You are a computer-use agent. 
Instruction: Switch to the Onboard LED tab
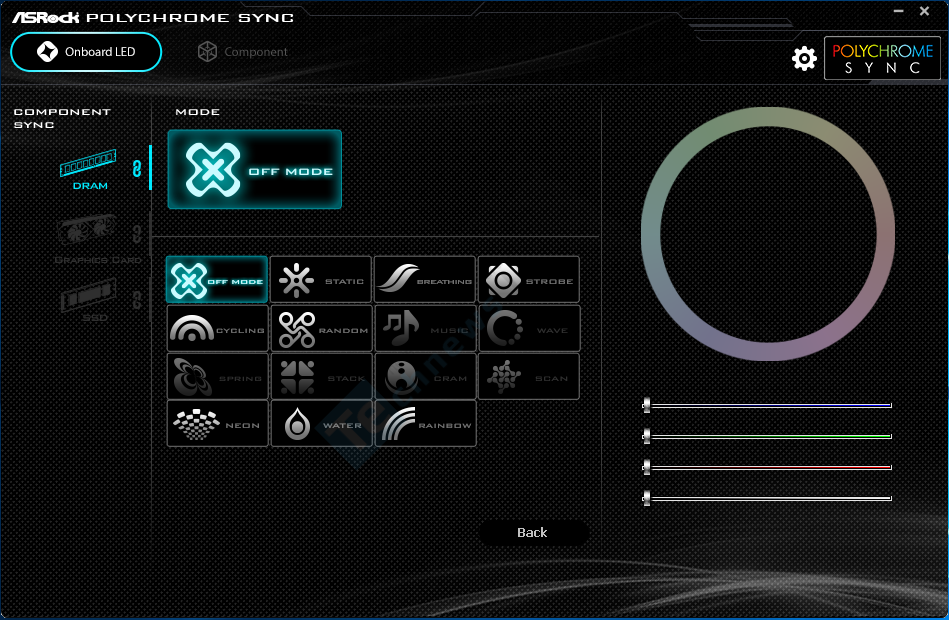coord(86,52)
